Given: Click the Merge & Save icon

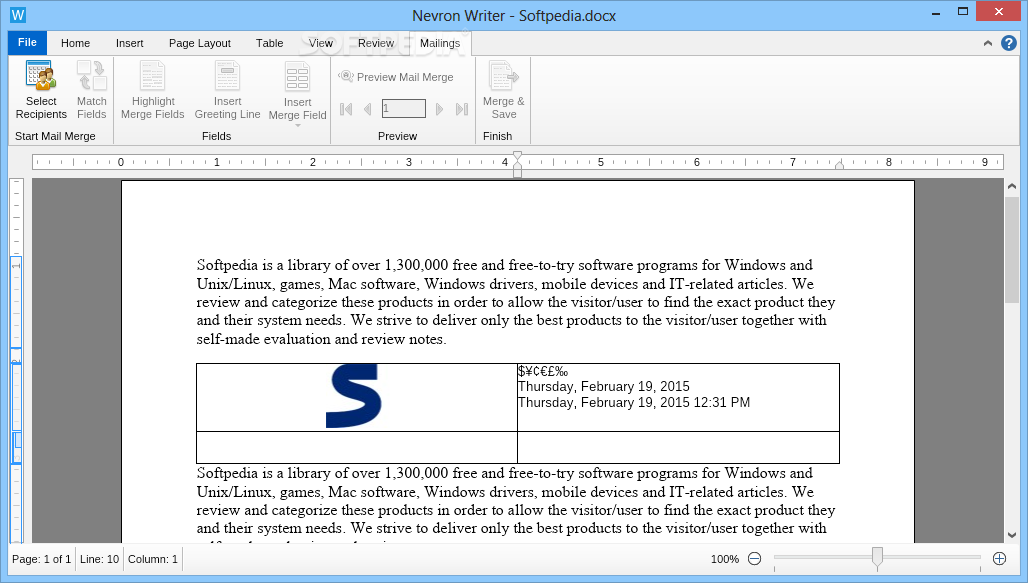Looking at the screenshot, I should click(x=504, y=75).
